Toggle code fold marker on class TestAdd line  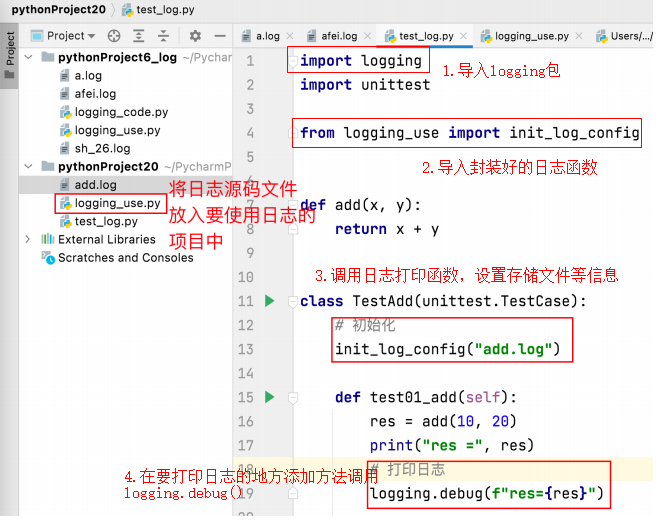point(292,301)
